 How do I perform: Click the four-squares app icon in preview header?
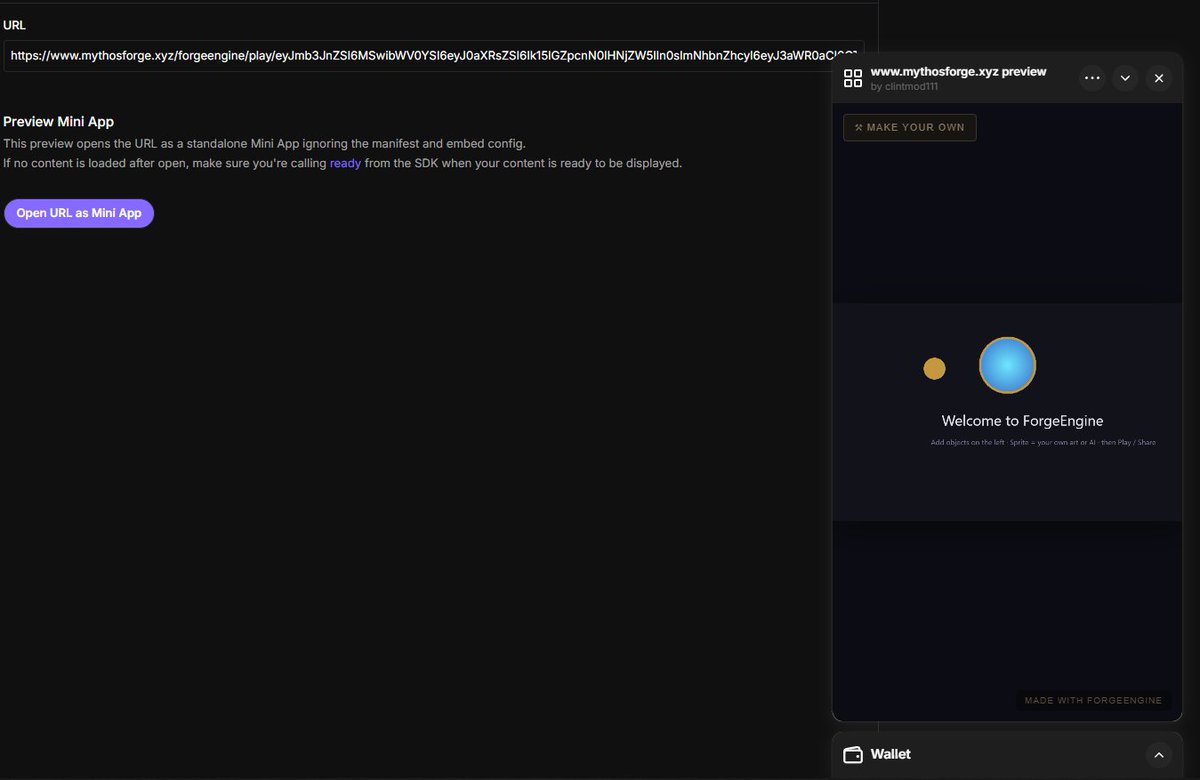(853, 78)
